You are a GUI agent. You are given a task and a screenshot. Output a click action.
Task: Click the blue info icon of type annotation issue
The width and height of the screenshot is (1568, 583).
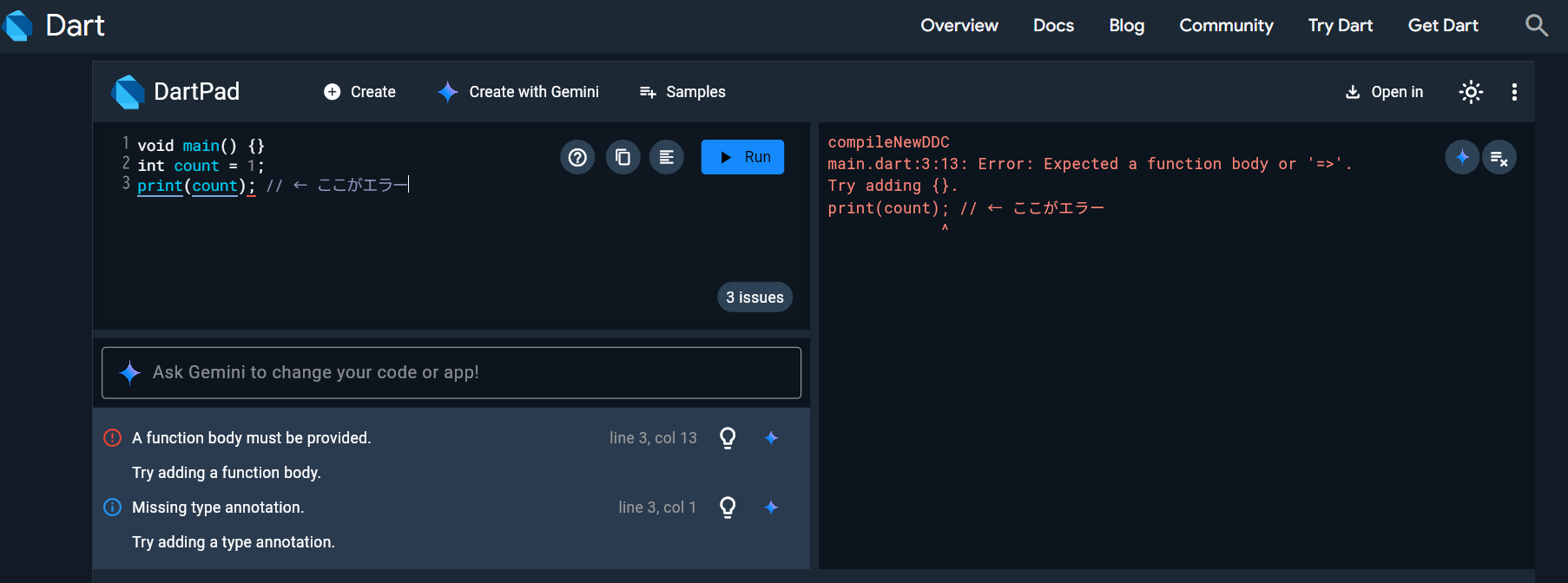pyautogui.click(x=113, y=508)
